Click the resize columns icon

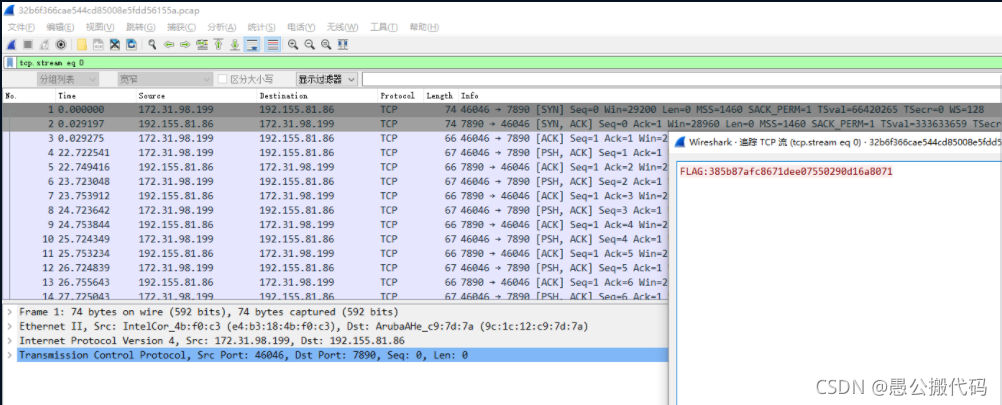pos(343,45)
